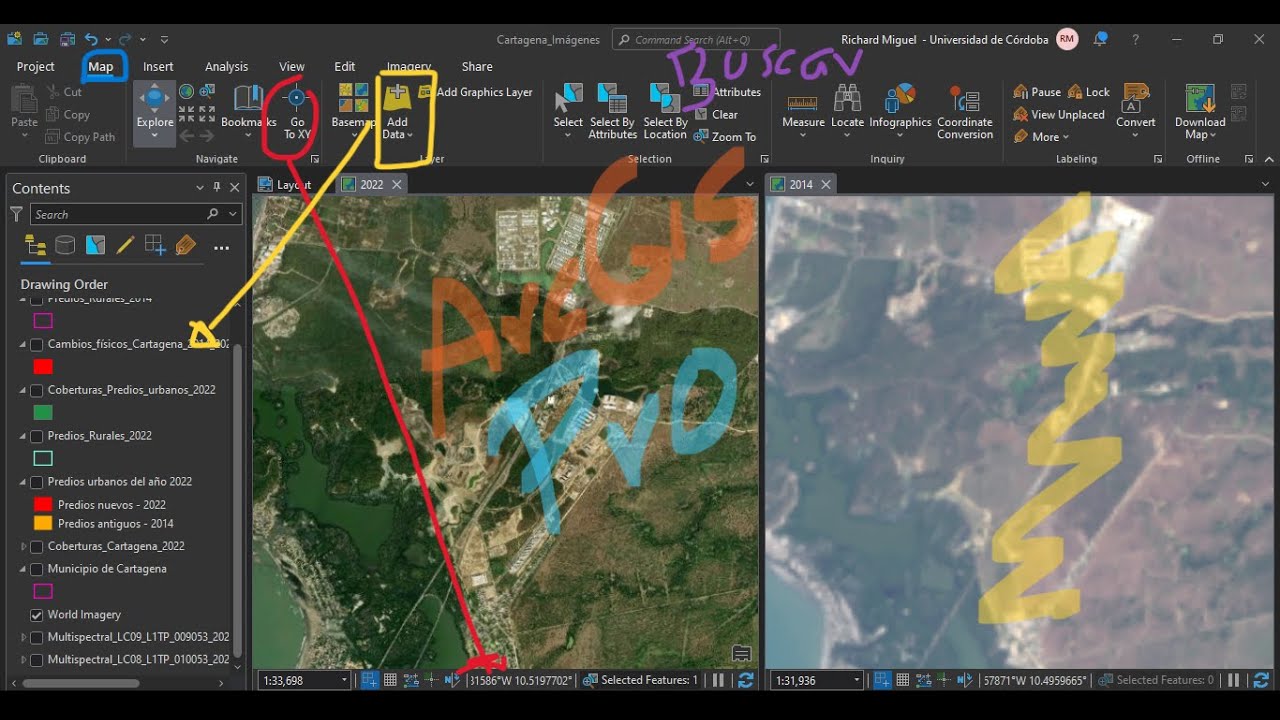
Task: Open the Paste dropdown arrow
Action: [24, 135]
